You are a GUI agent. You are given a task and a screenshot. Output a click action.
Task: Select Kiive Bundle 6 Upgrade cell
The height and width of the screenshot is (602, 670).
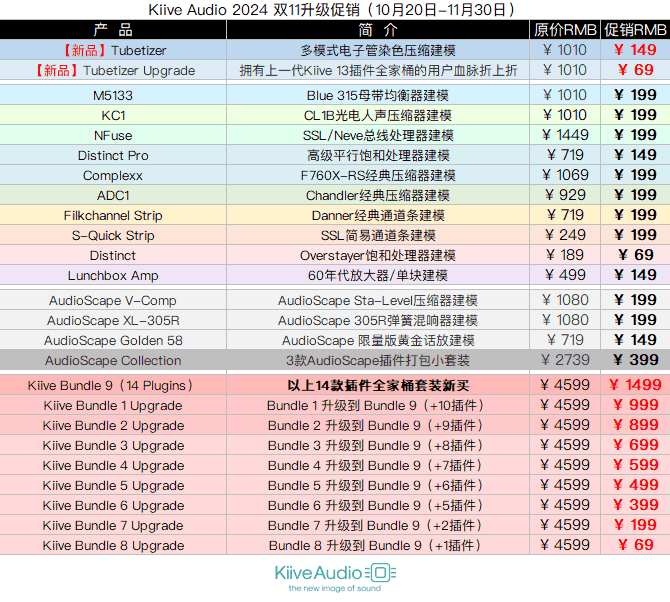click(x=113, y=505)
